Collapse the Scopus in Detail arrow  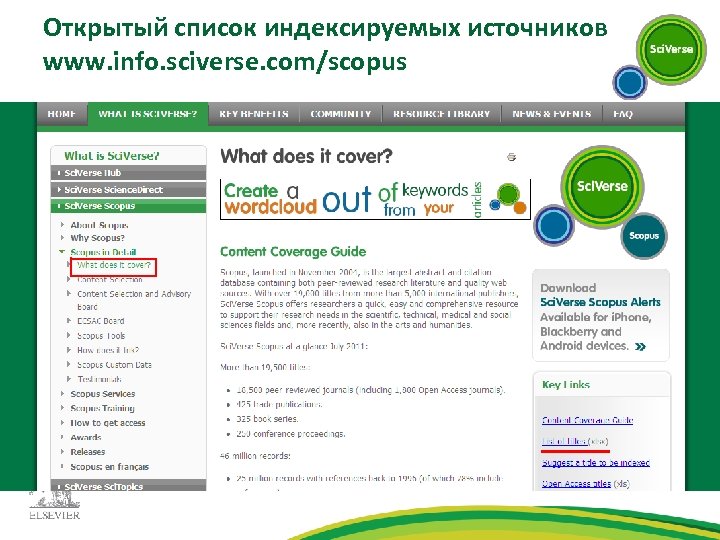(62, 252)
